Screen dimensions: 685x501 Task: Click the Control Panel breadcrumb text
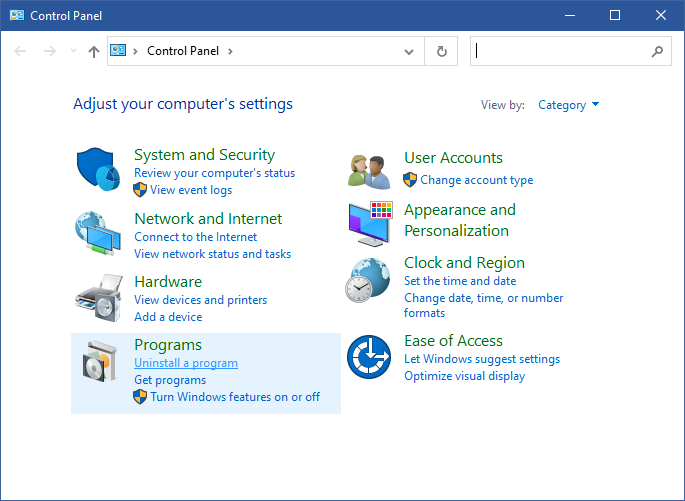183,51
